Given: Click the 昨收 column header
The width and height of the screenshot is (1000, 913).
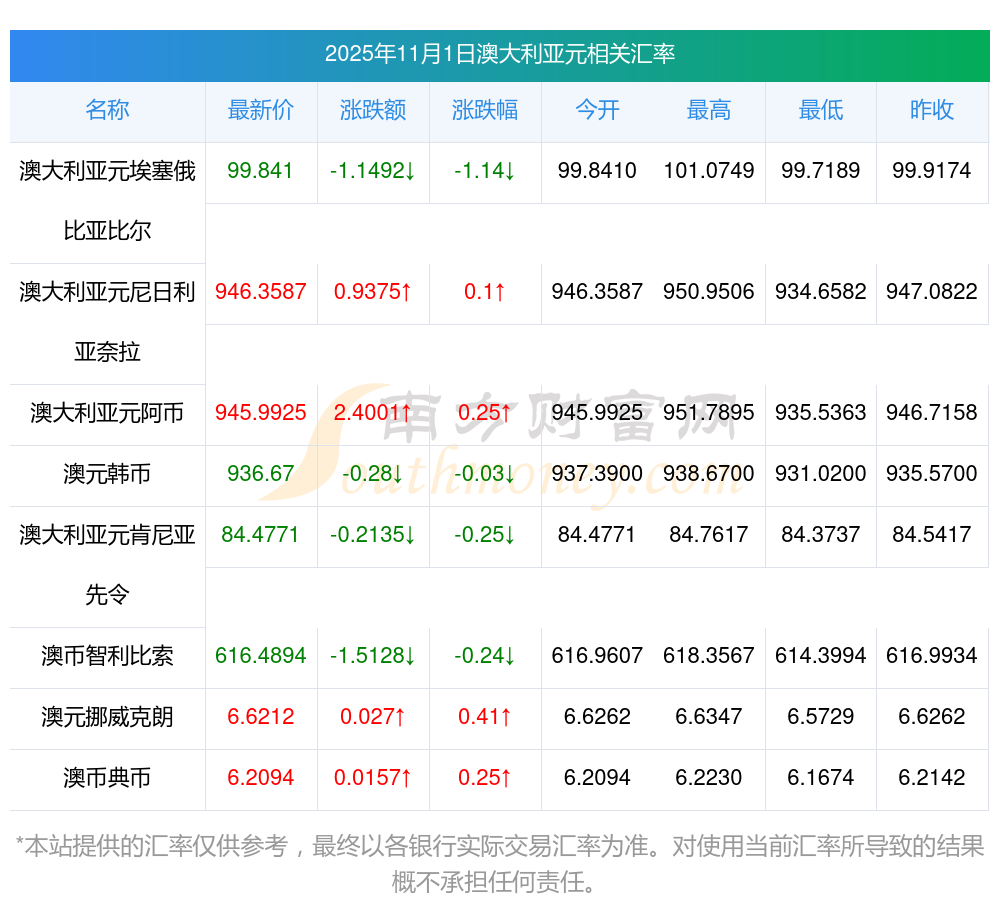Looking at the screenshot, I should (932, 110).
